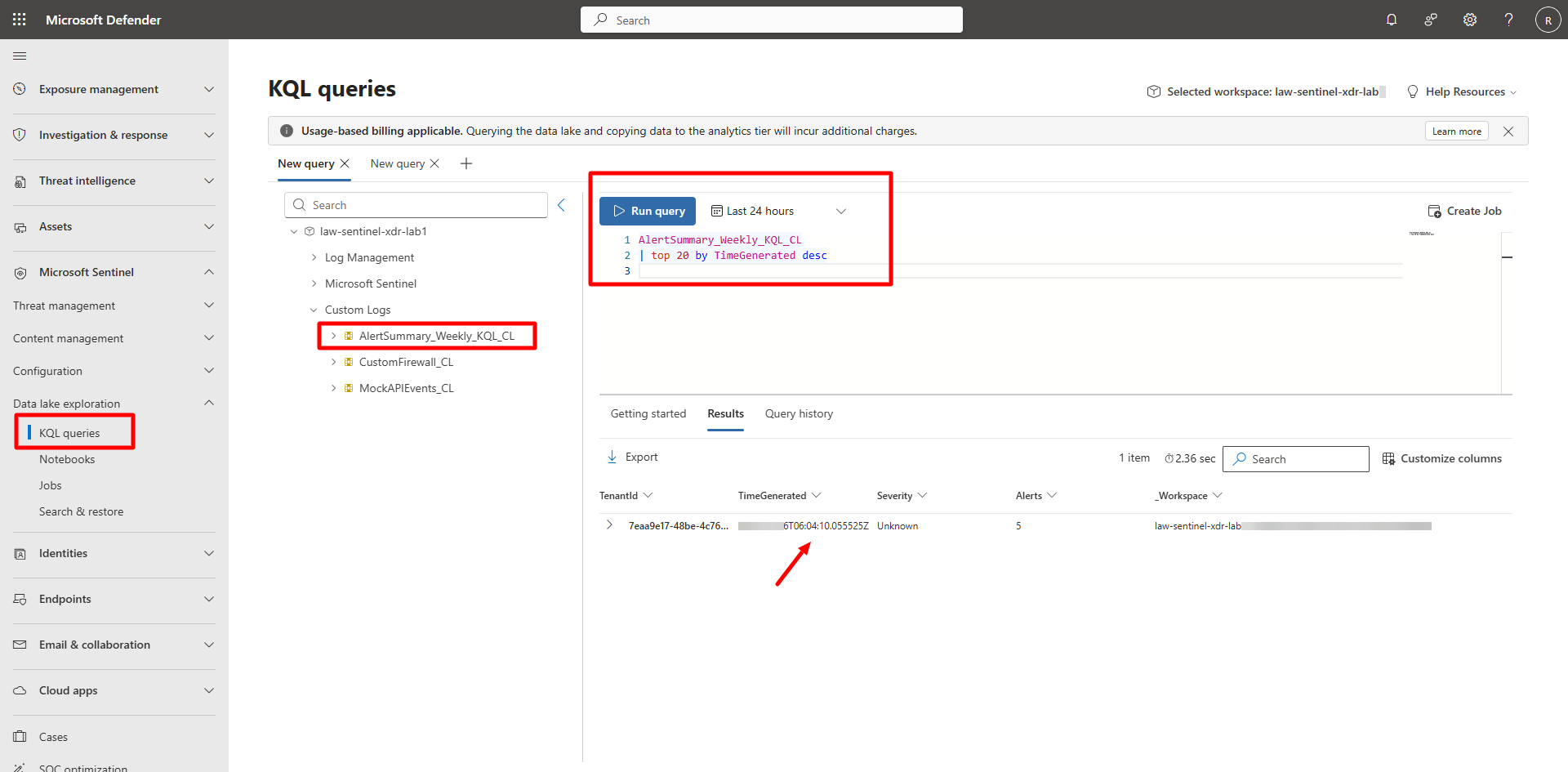Open the user account avatar R
1568x772 pixels.
(1548, 20)
